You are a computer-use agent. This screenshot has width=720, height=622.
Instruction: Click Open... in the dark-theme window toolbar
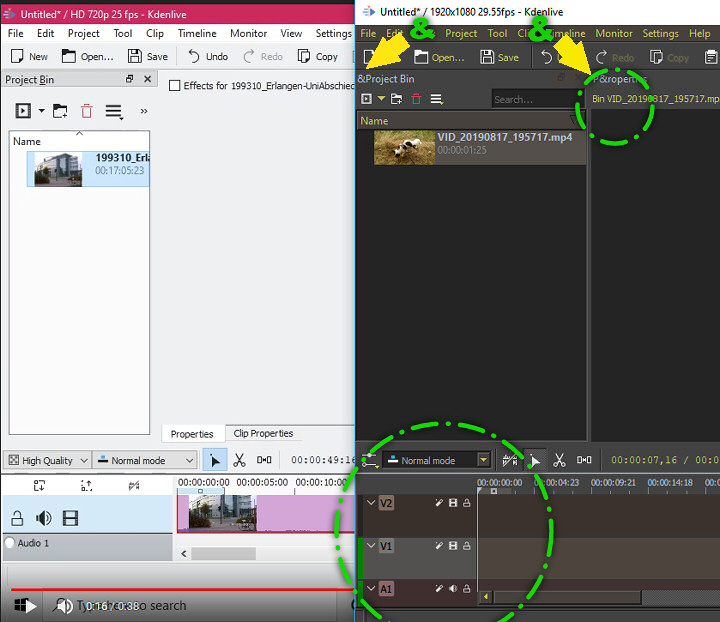tap(439, 57)
